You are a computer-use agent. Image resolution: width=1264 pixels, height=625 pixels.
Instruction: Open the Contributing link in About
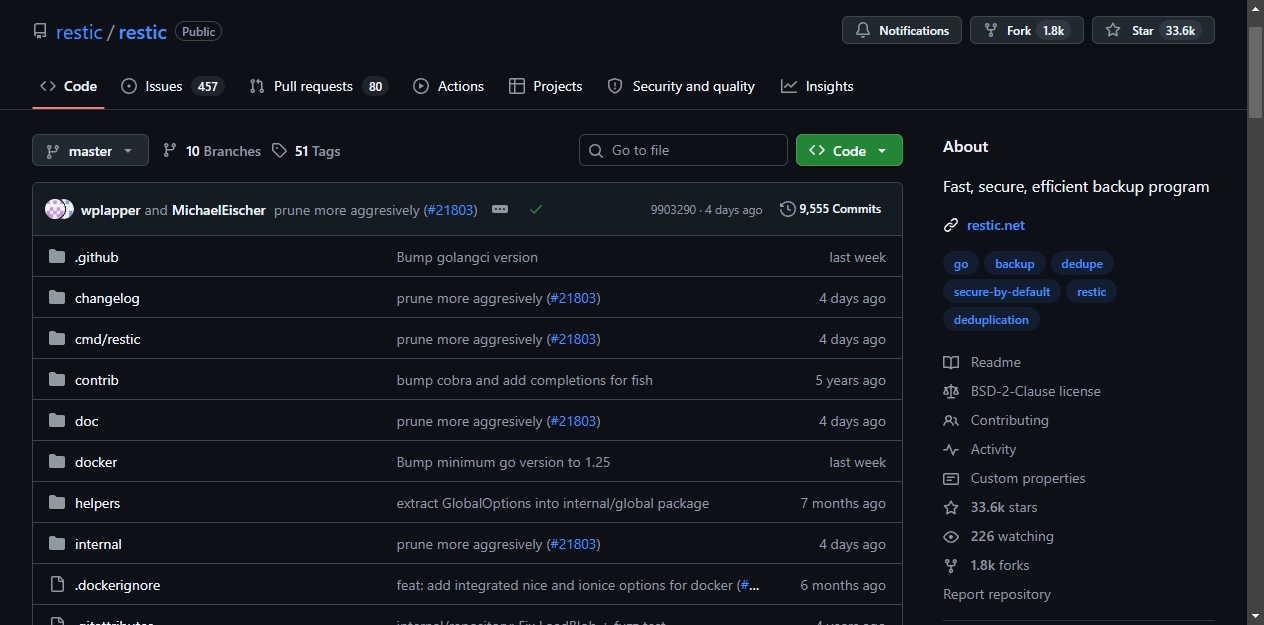tap(1009, 420)
